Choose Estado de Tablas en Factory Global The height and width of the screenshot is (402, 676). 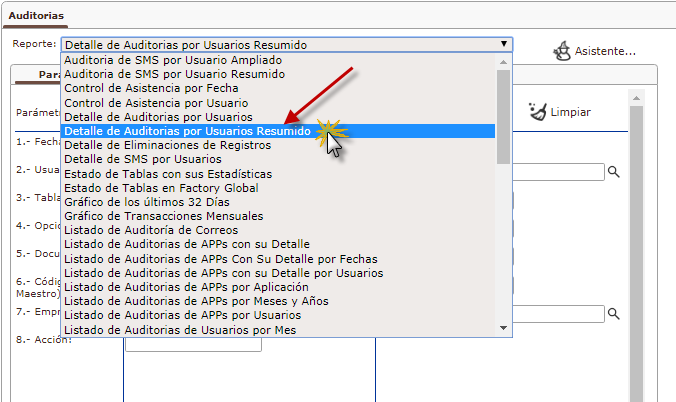(x=161, y=188)
